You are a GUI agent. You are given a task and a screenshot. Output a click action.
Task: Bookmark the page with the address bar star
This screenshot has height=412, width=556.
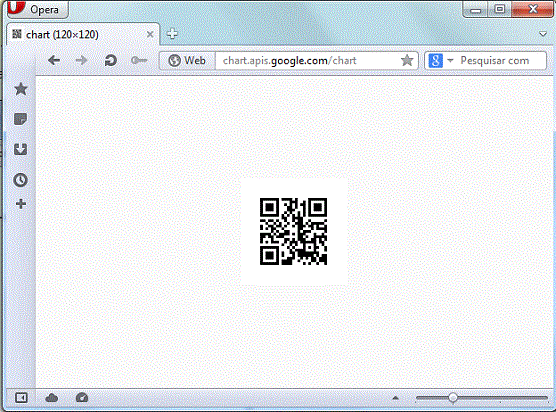407,61
